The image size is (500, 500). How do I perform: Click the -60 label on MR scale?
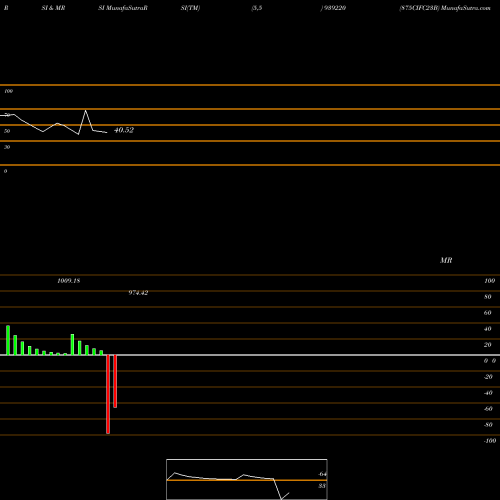point(488,409)
